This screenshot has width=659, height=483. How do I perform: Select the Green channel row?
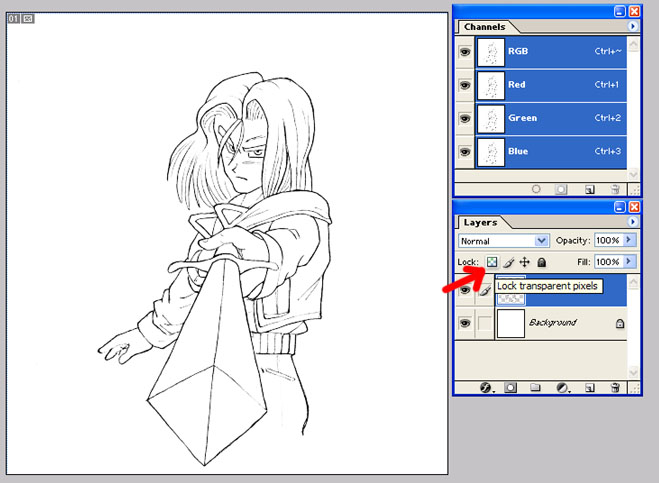coord(550,118)
